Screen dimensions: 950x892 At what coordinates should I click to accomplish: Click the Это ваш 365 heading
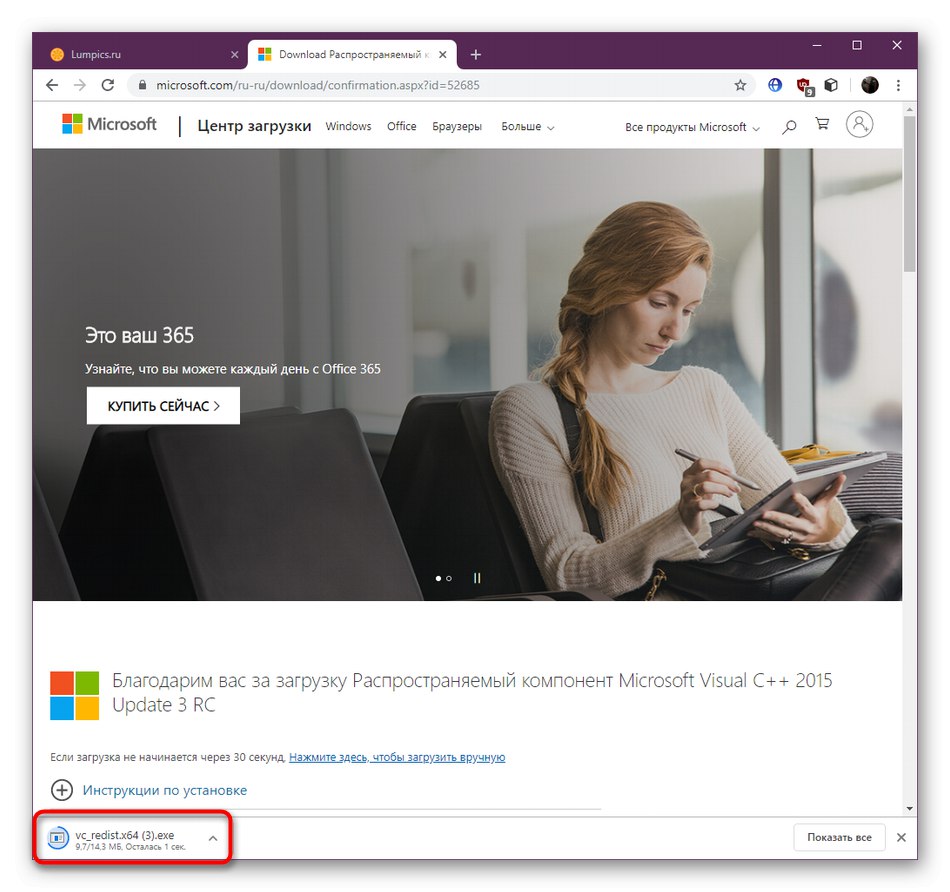click(139, 335)
